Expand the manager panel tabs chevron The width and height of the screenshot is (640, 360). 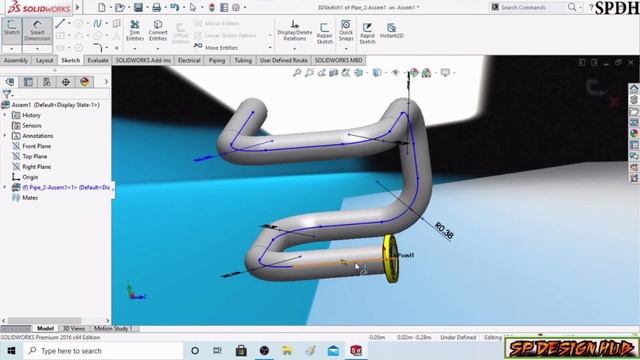pyautogui.click(x=106, y=82)
